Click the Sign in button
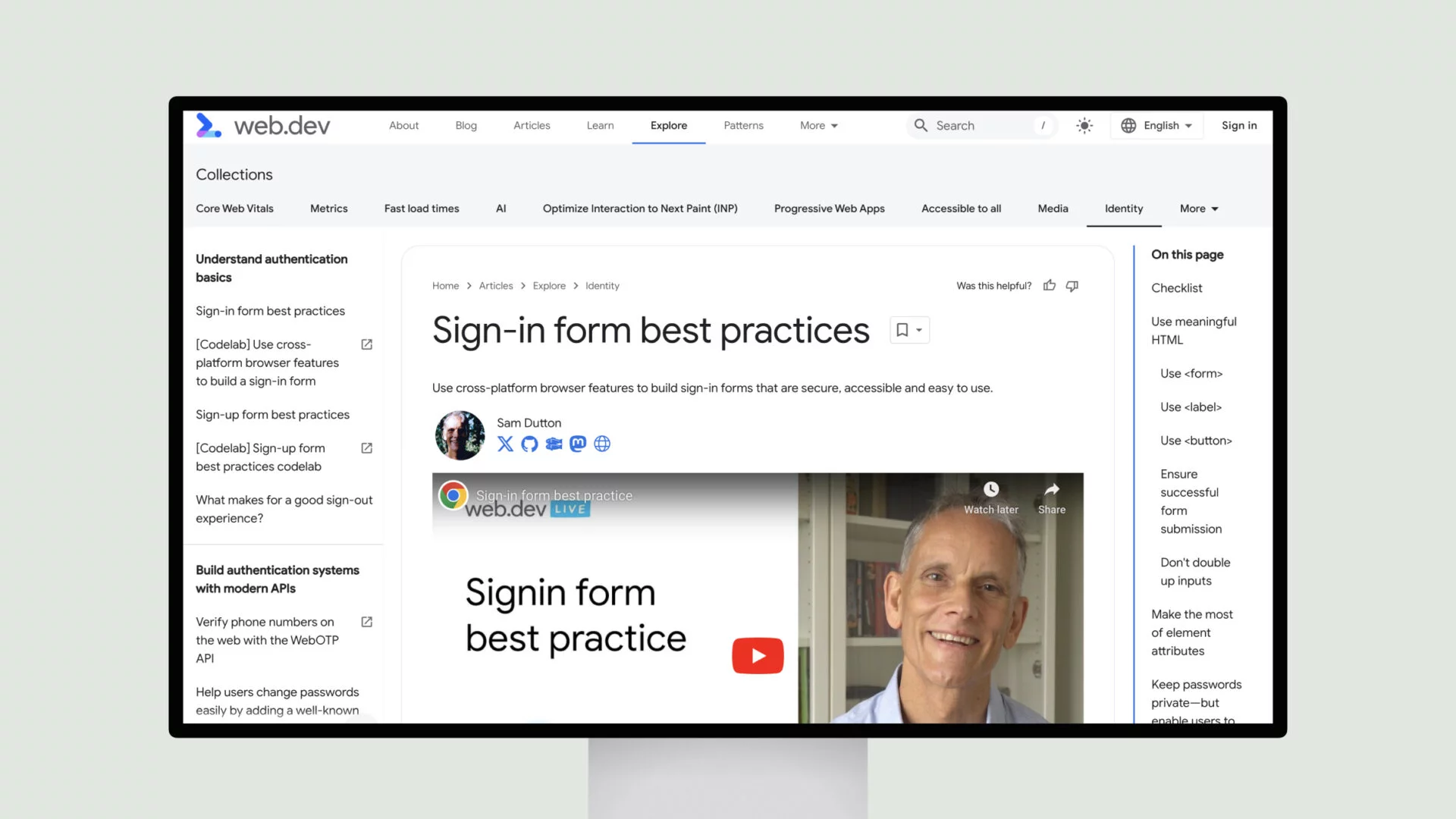 [x=1239, y=125]
